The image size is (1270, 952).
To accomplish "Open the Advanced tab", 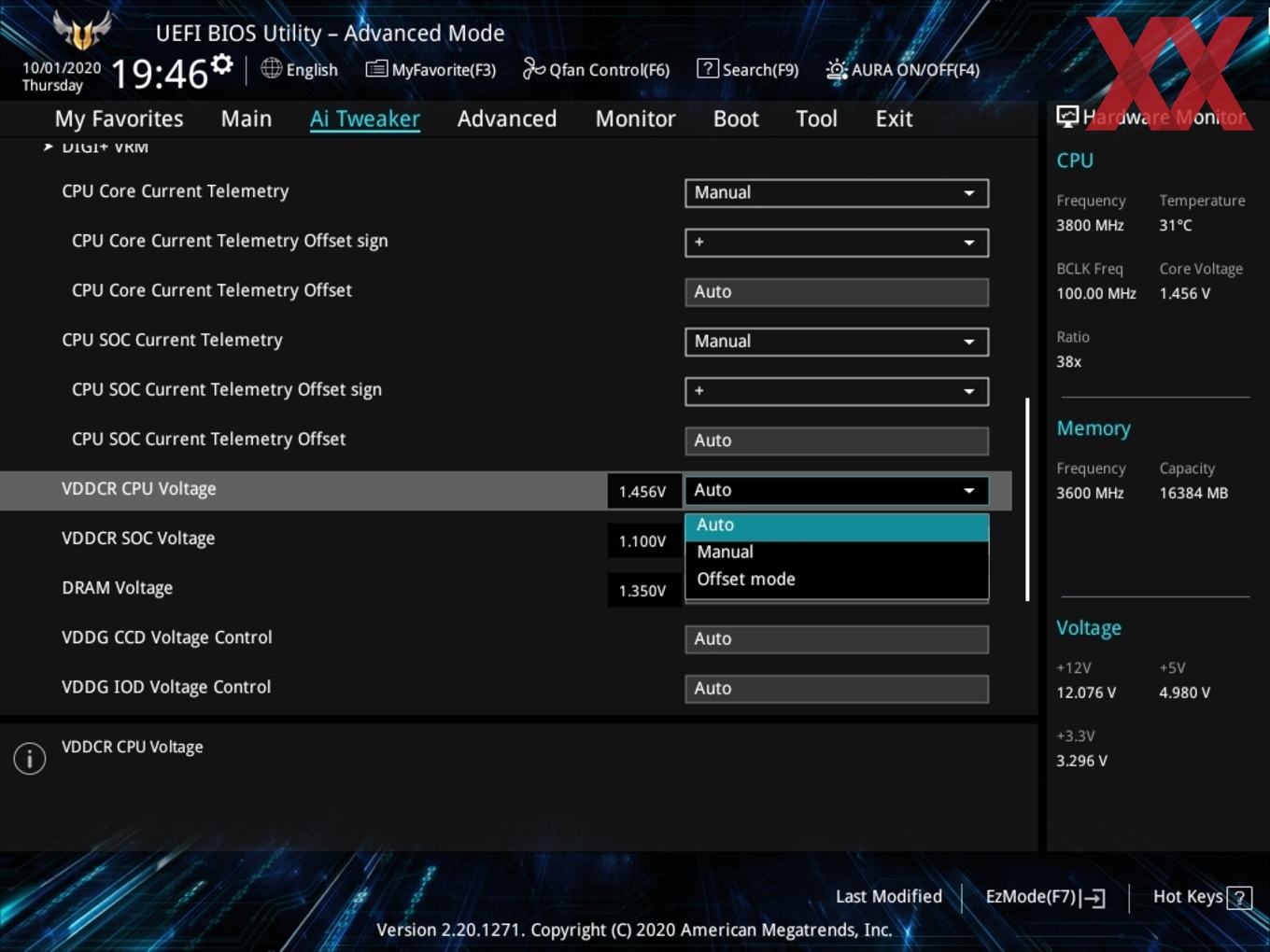I will 507,119.
